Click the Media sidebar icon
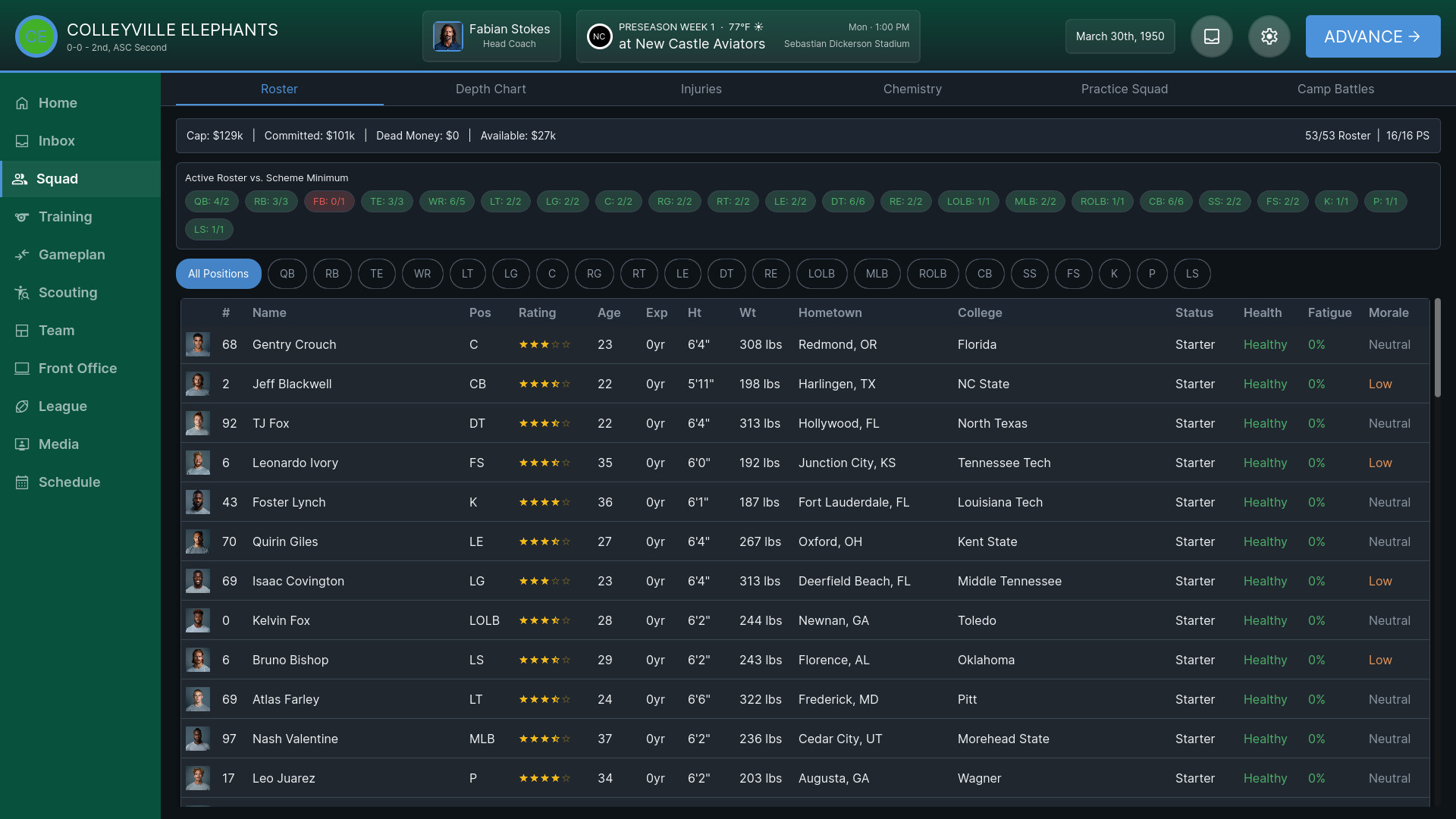Image resolution: width=1456 pixels, height=819 pixels. pos(22,444)
